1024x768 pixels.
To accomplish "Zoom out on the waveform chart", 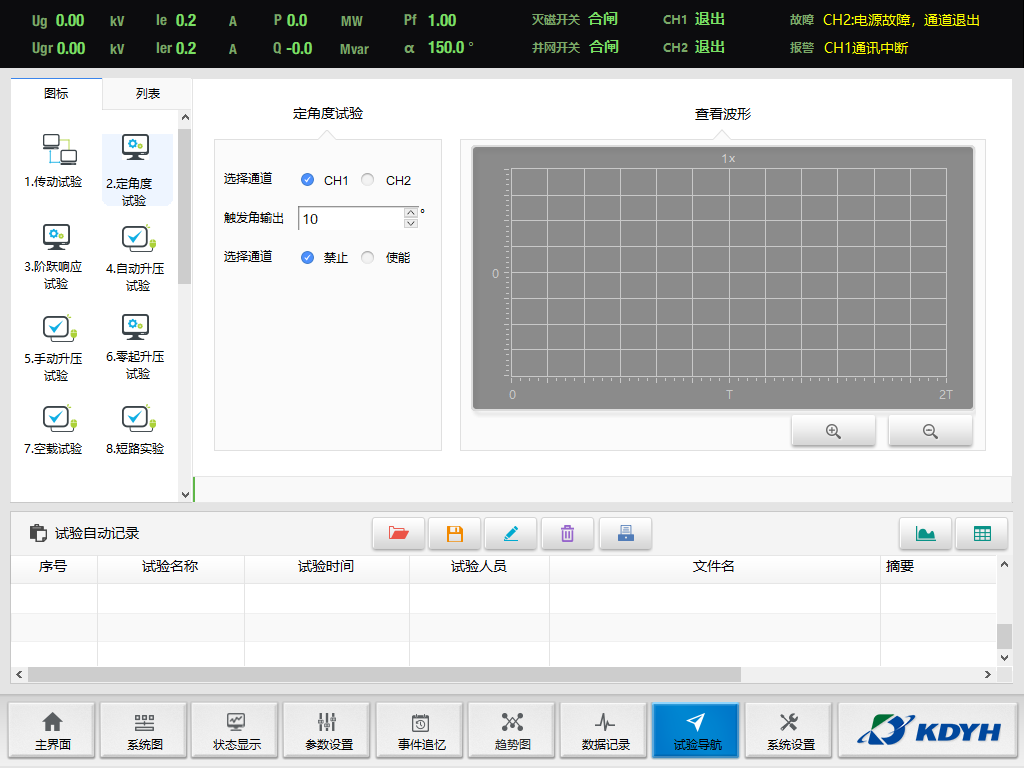I will pos(930,431).
